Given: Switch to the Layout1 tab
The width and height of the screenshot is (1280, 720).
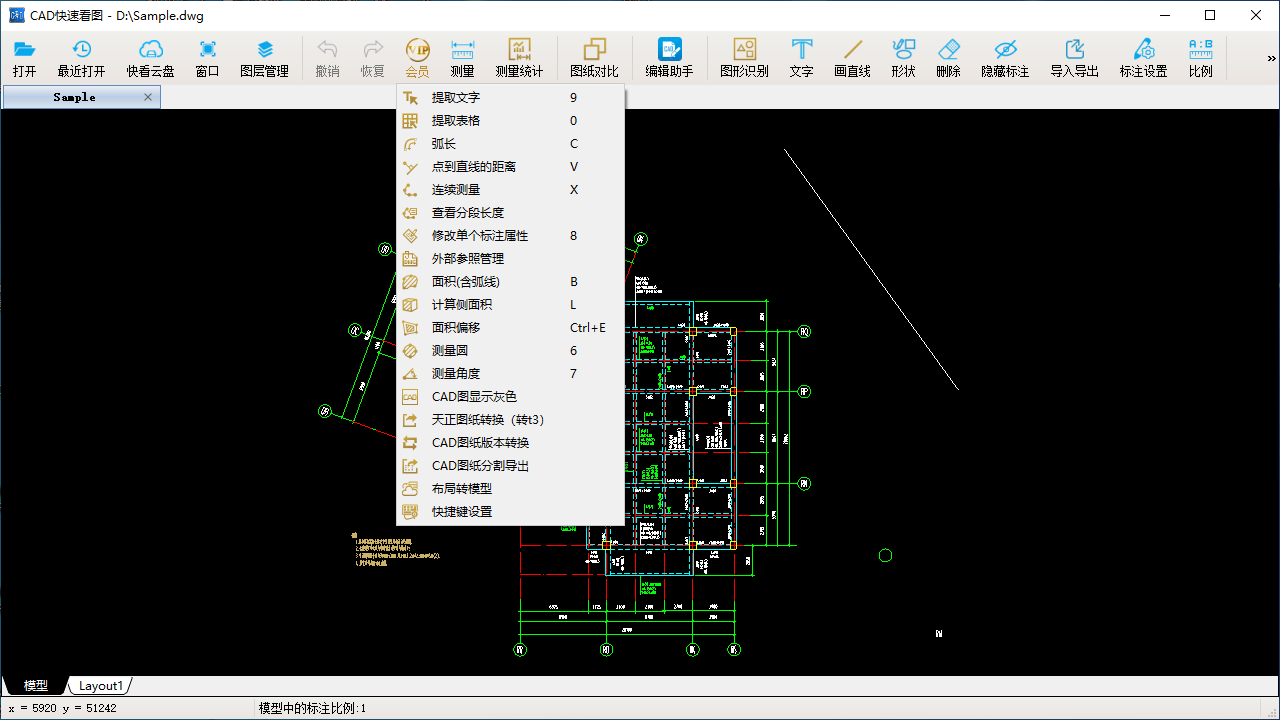Looking at the screenshot, I should click(100, 685).
